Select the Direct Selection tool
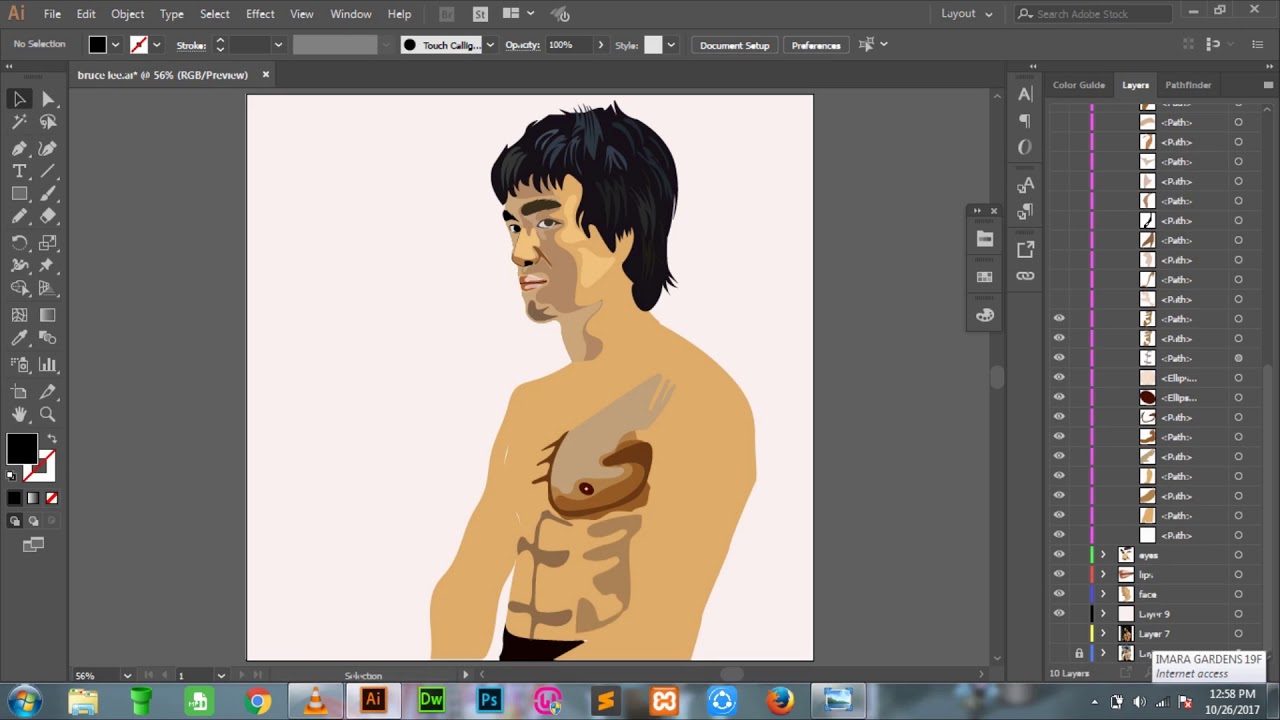1280x720 pixels. 48,98
